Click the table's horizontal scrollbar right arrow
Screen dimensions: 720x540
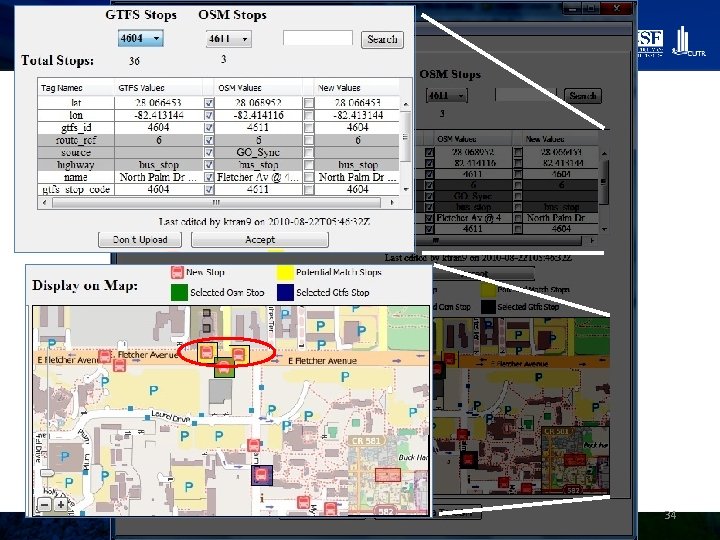pos(392,202)
